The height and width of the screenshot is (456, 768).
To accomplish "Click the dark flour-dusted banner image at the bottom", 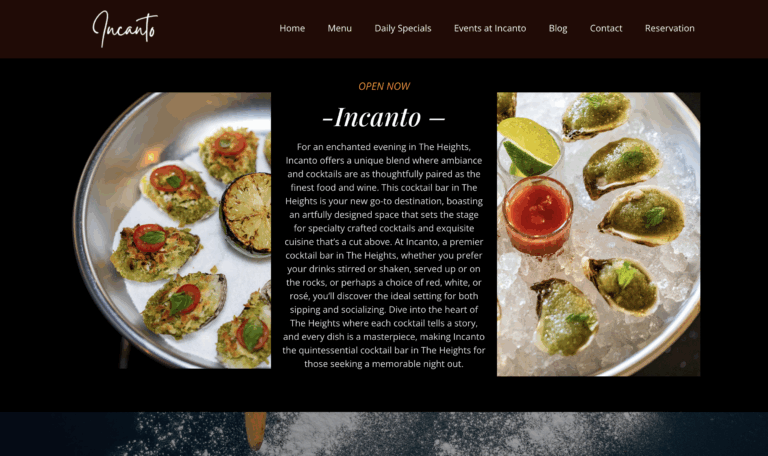I will point(384,434).
